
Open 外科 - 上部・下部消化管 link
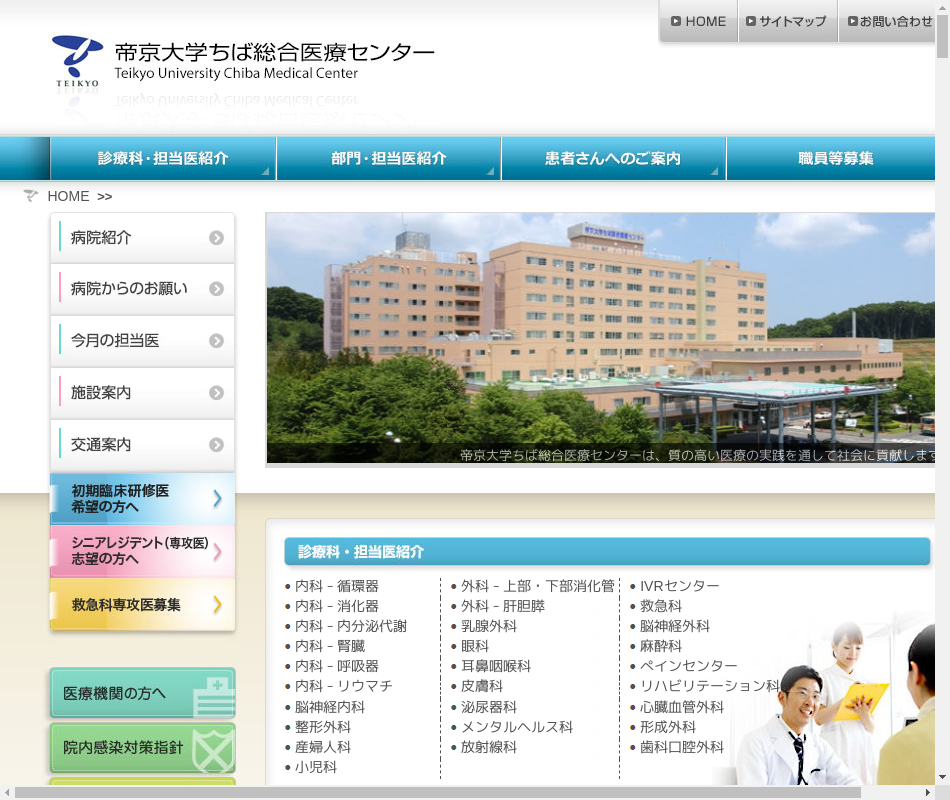click(537, 586)
